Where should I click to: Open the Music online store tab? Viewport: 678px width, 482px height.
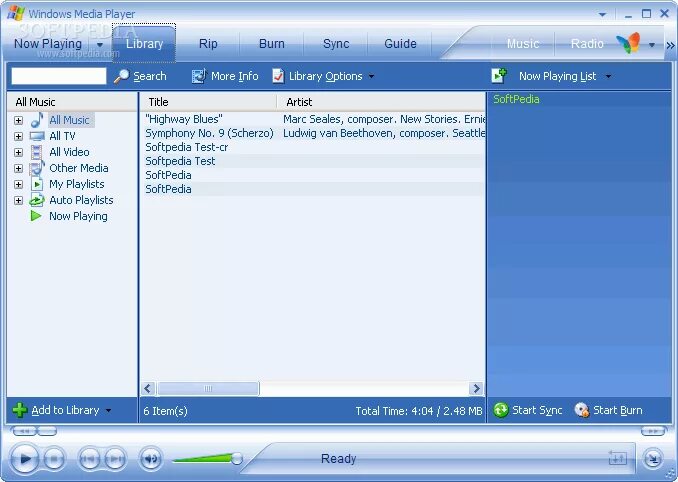(x=523, y=44)
